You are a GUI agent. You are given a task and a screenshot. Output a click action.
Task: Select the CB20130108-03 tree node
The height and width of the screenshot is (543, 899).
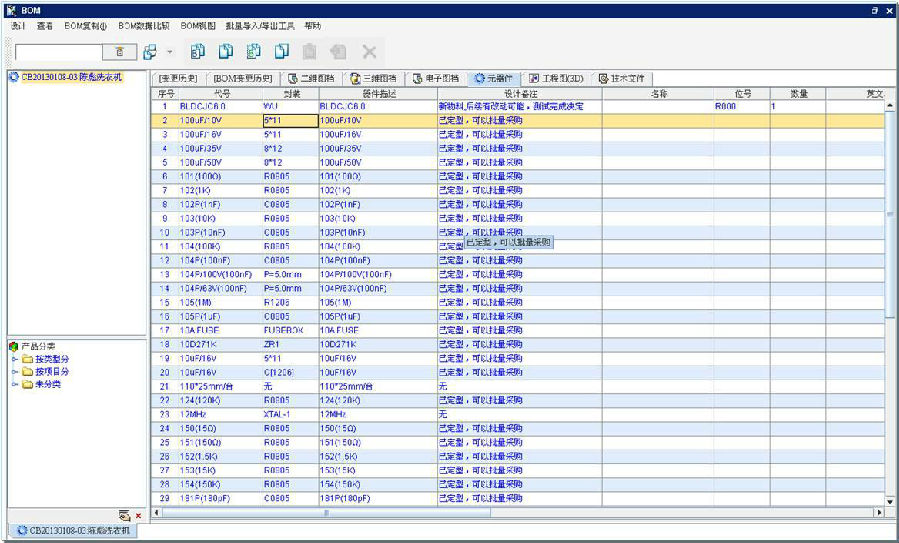(x=70, y=77)
